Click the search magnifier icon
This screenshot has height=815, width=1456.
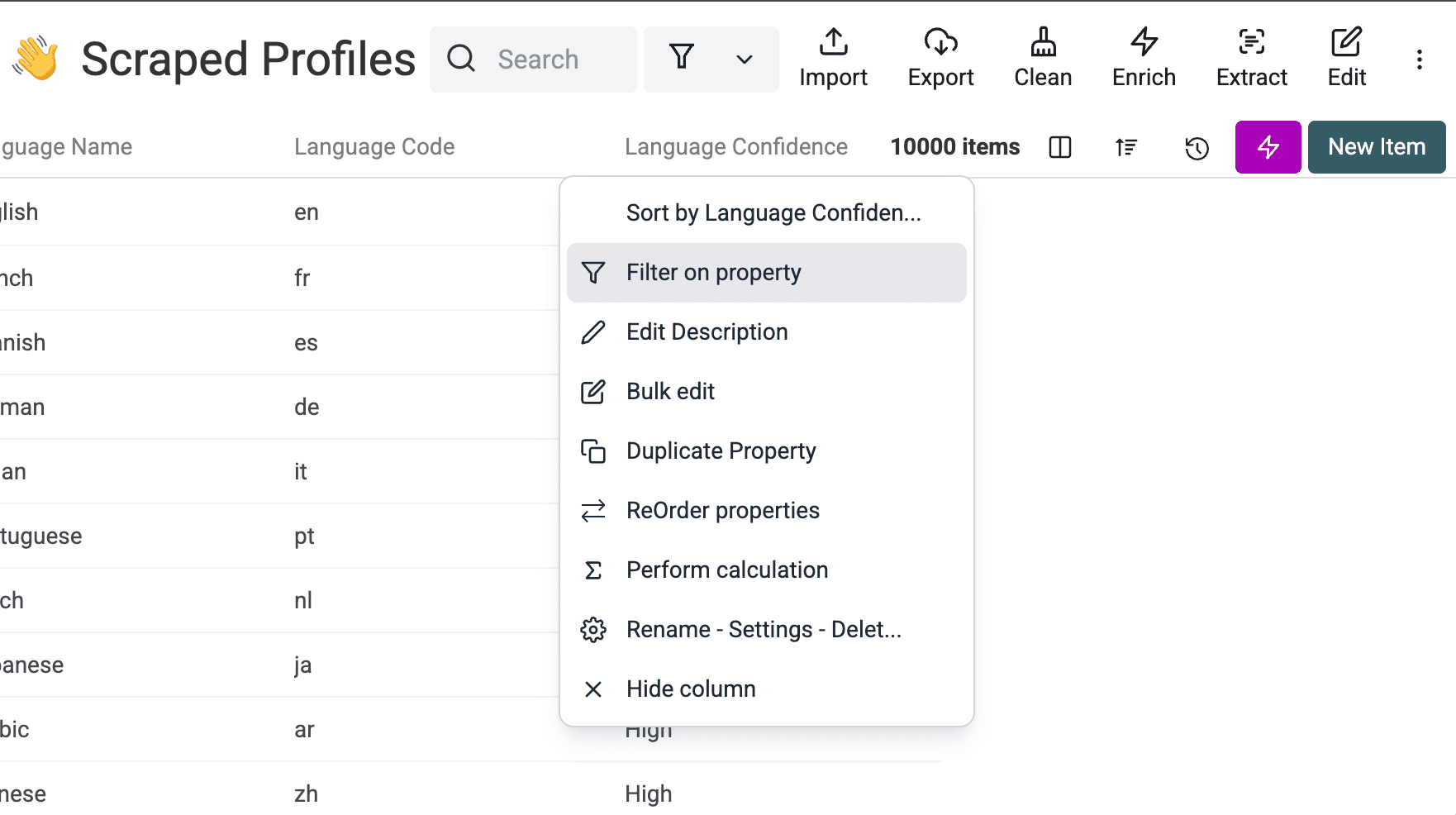click(x=461, y=59)
